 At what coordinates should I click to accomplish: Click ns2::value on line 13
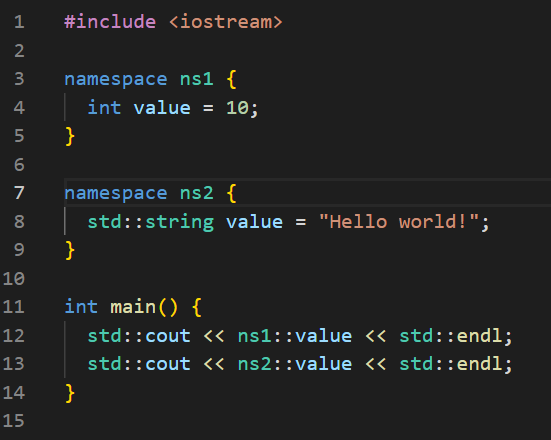pos(295,364)
